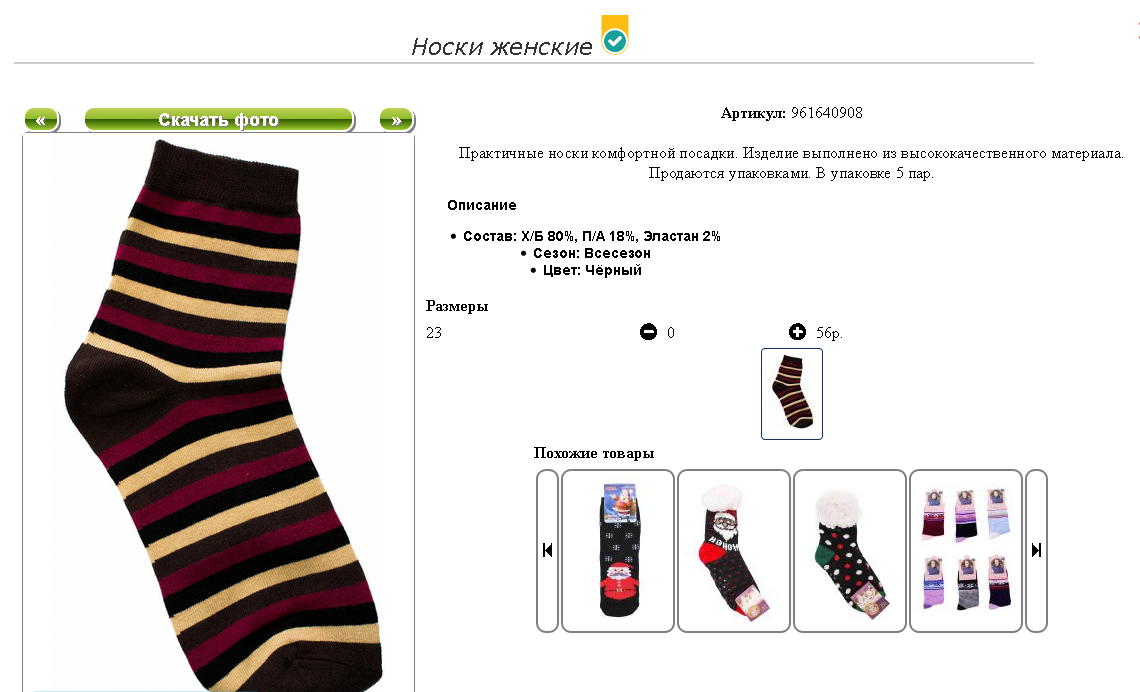Open polka dot fluffy sock product

pyautogui.click(x=850, y=550)
